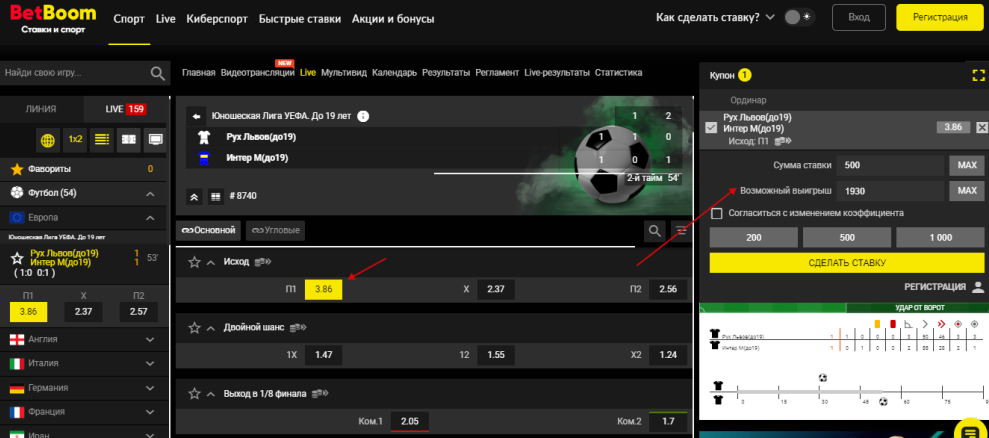Select the yellow 3.86 П1 odds in the Исход market

pos(323,289)
